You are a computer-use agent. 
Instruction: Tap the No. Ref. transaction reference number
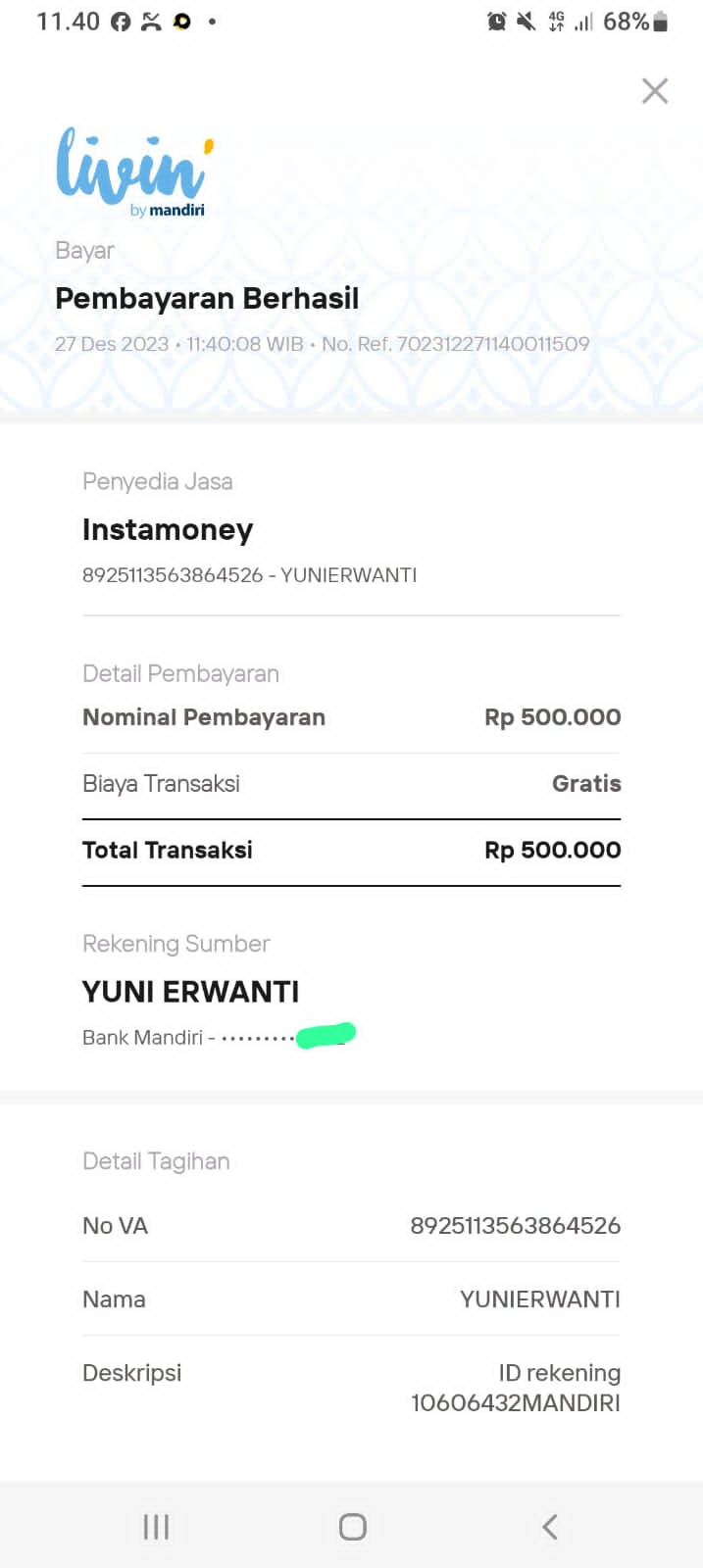456,344
